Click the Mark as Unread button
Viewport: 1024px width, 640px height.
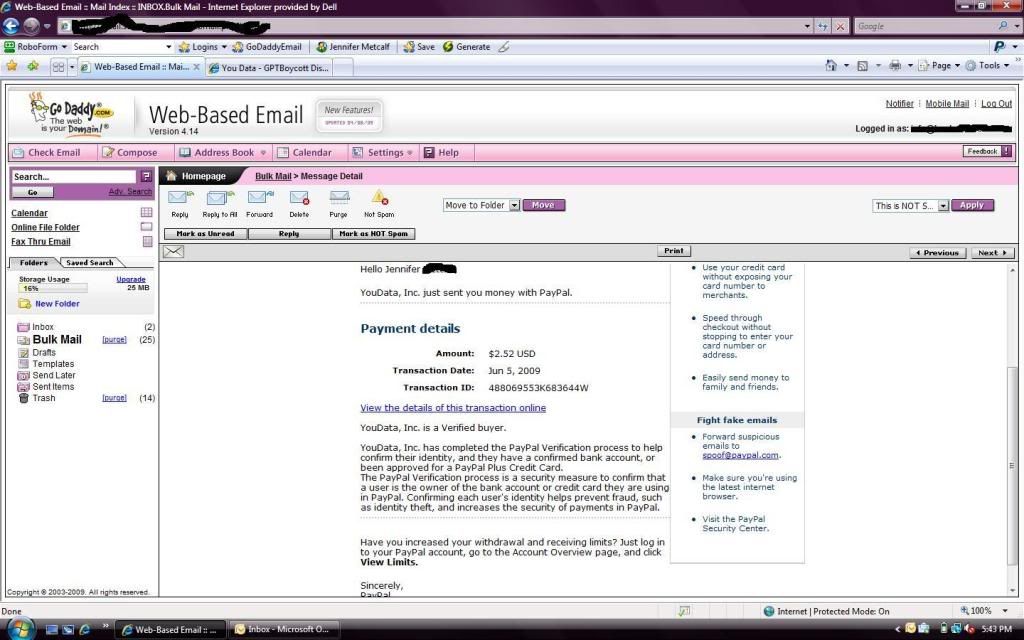(x=205, y=234)
